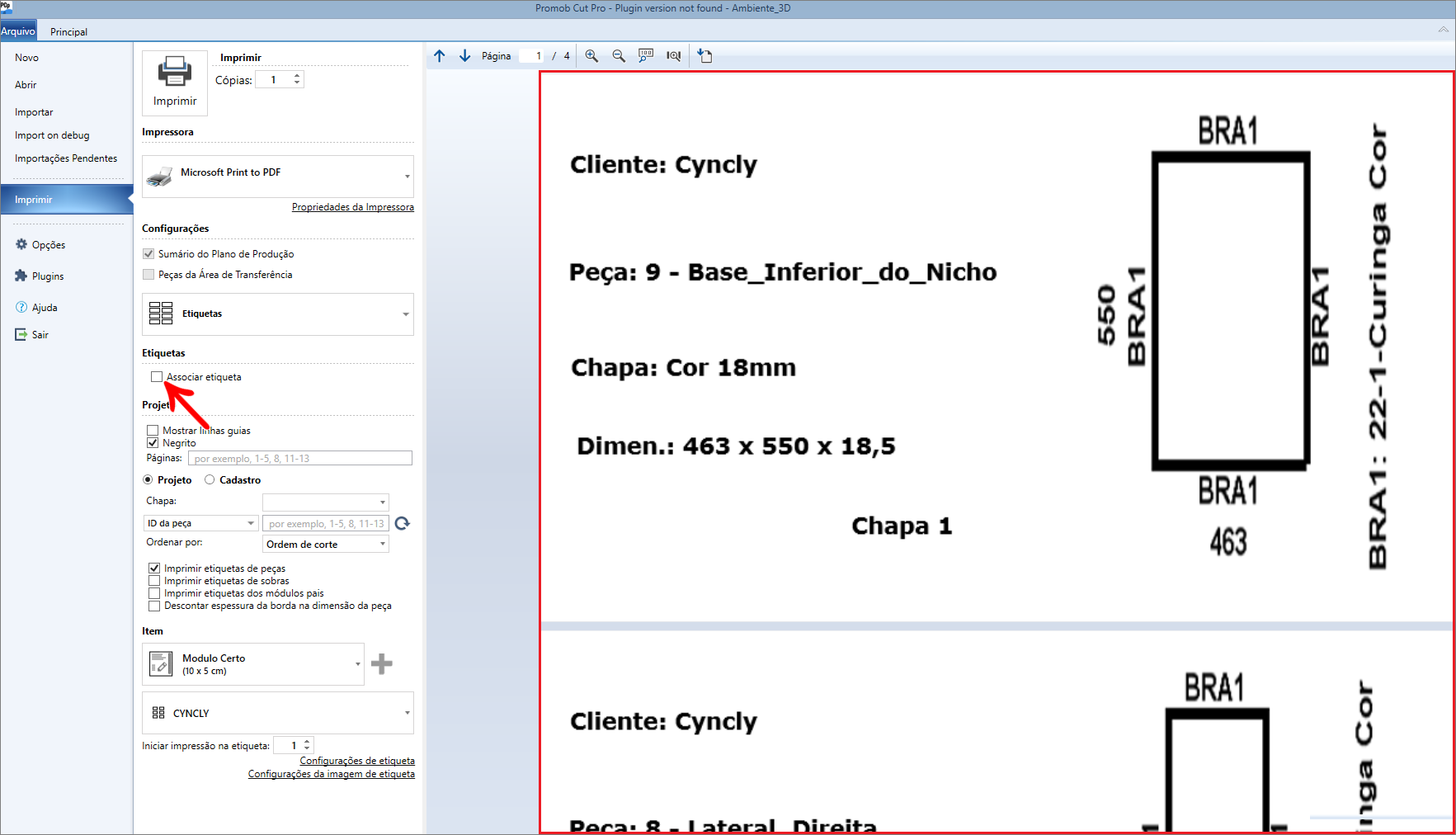This screenshot has height=835, width=1456.
Task: Select the Cadastro radio button
Action: [210, 480]
